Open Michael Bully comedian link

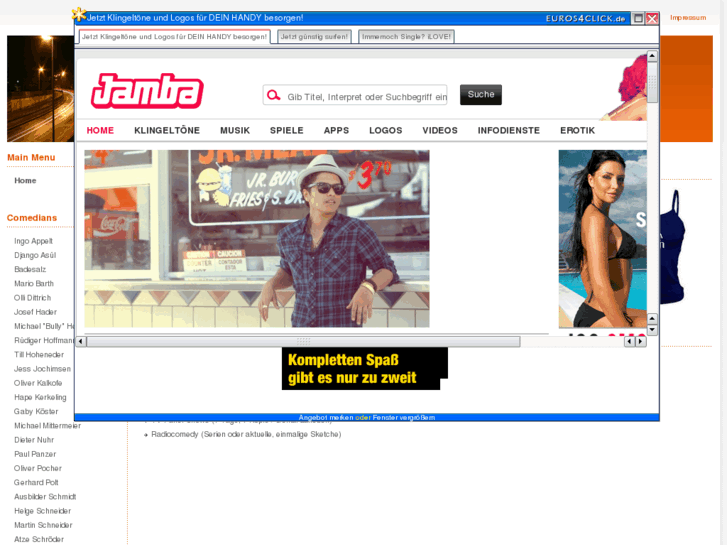pos(44,326)
